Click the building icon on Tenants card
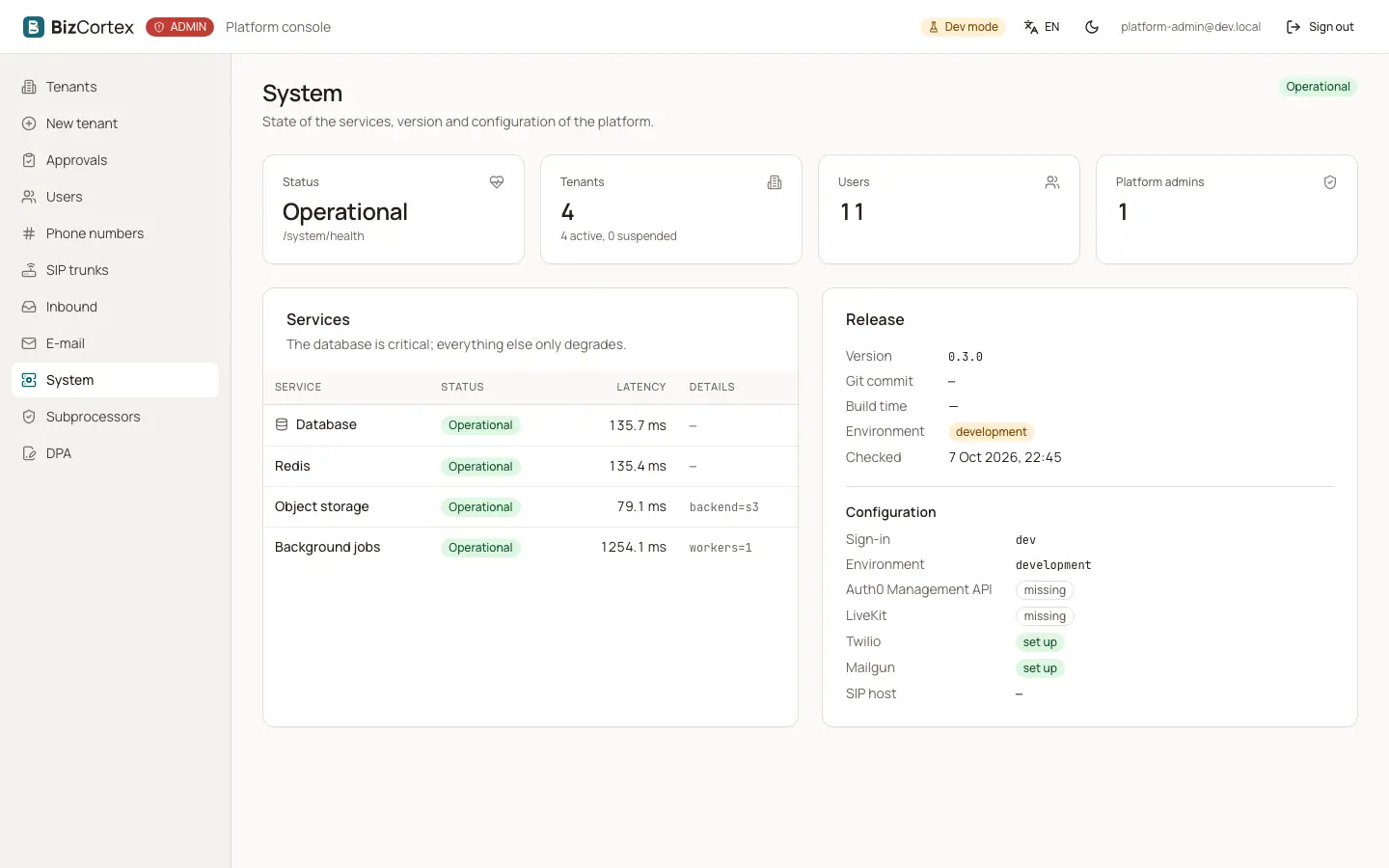 [x=775, y=182]
